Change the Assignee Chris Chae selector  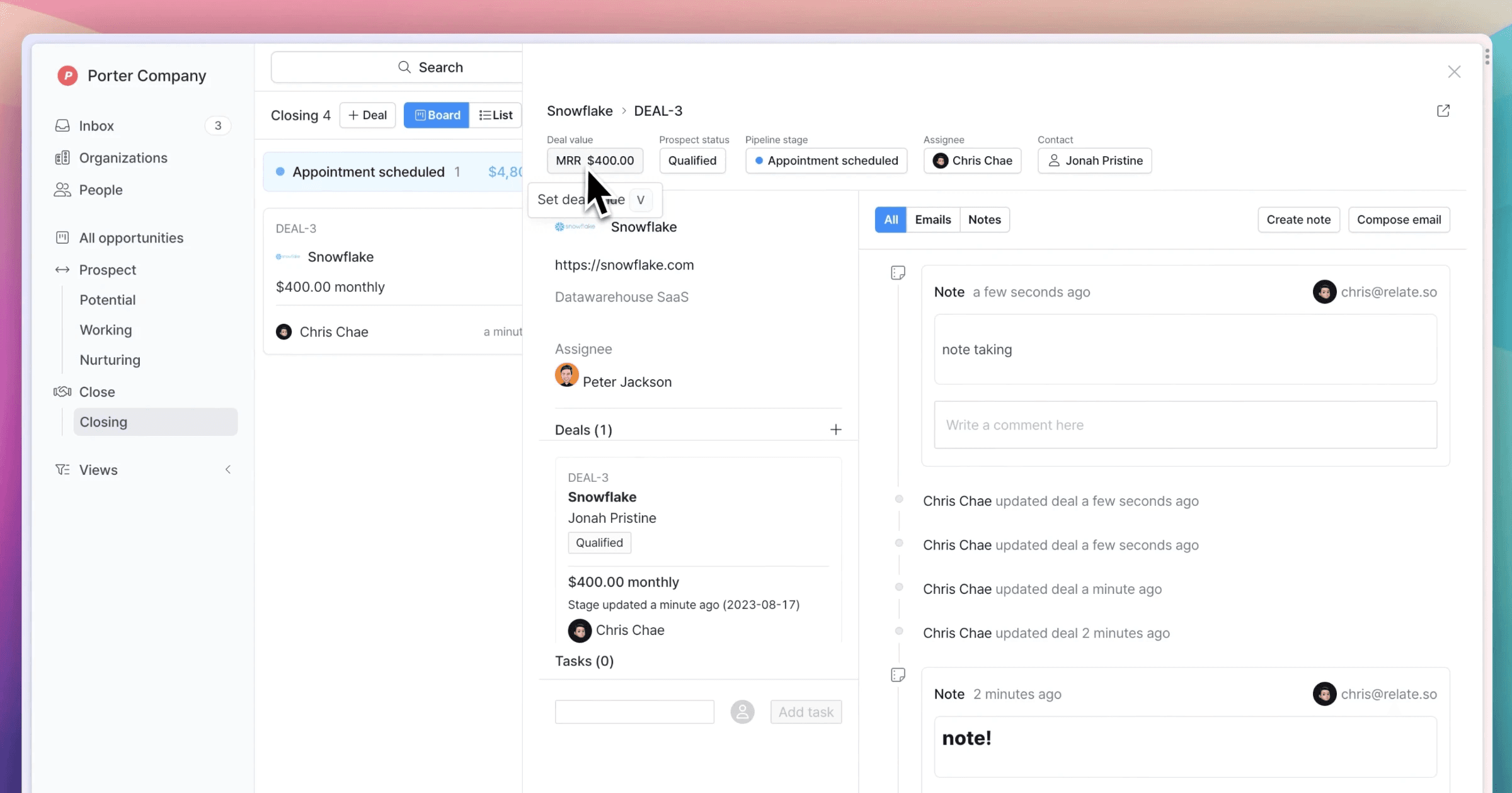tap(972, 161)
